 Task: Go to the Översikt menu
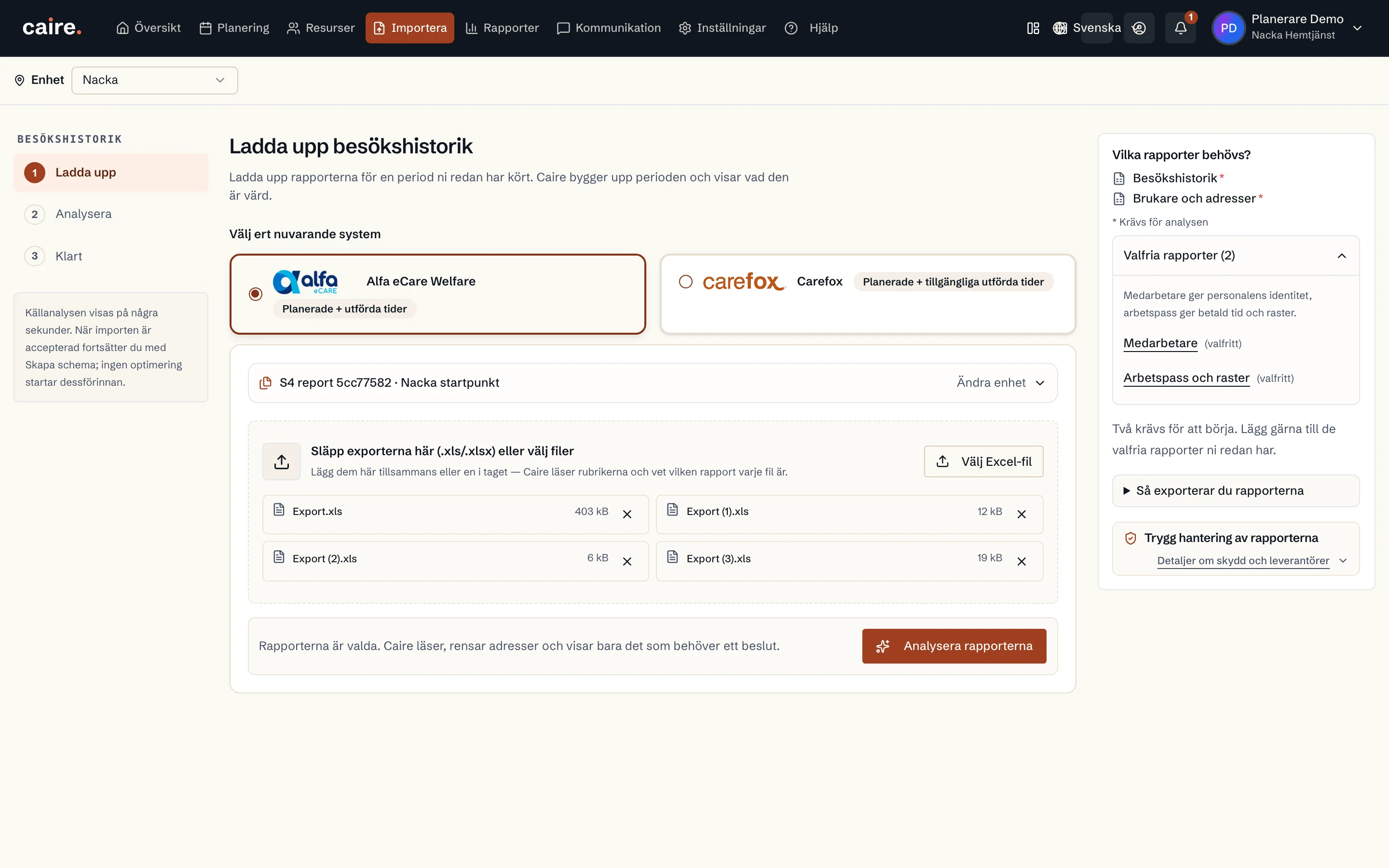148,28
